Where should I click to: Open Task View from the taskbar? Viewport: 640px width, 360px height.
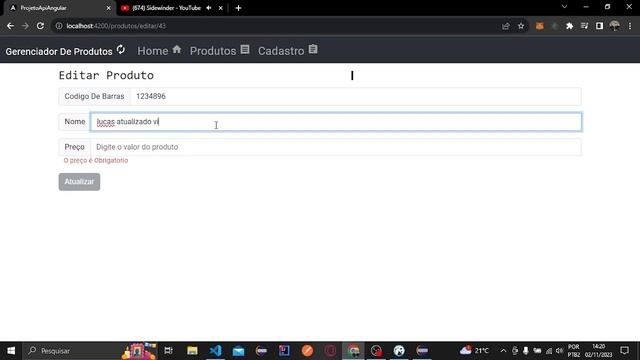point(168,351)
